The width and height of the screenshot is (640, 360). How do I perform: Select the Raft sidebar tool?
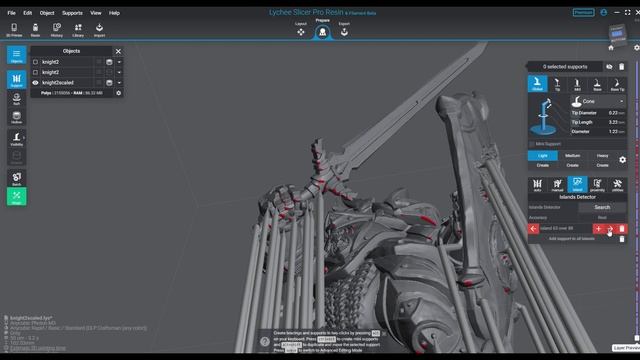coord(17,99)
